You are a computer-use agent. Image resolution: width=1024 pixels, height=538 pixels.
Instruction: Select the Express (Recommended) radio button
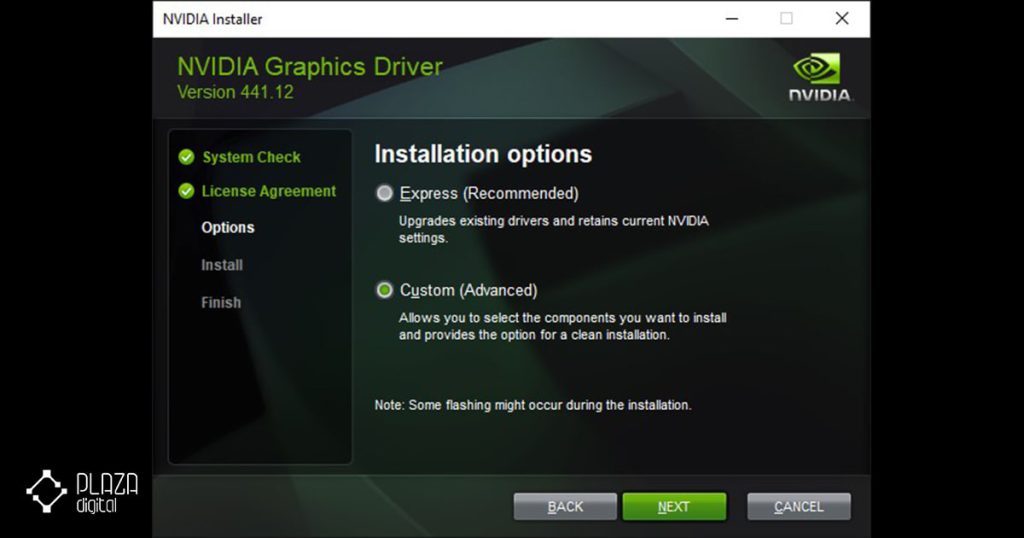pyautogui.click(x=385, y=193)
